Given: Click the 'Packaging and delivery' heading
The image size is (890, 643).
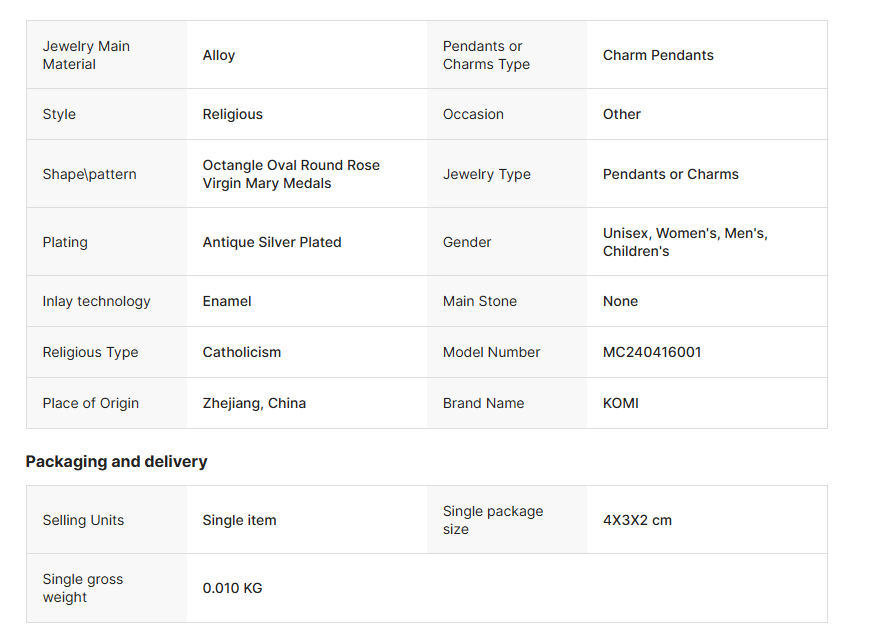Looking at the screenshot, I should [116, 461].
